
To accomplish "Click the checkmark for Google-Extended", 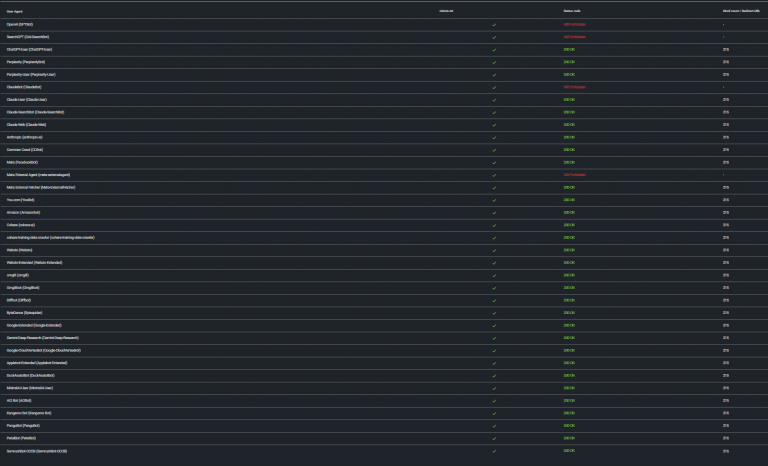I will [x=494, y=325].
